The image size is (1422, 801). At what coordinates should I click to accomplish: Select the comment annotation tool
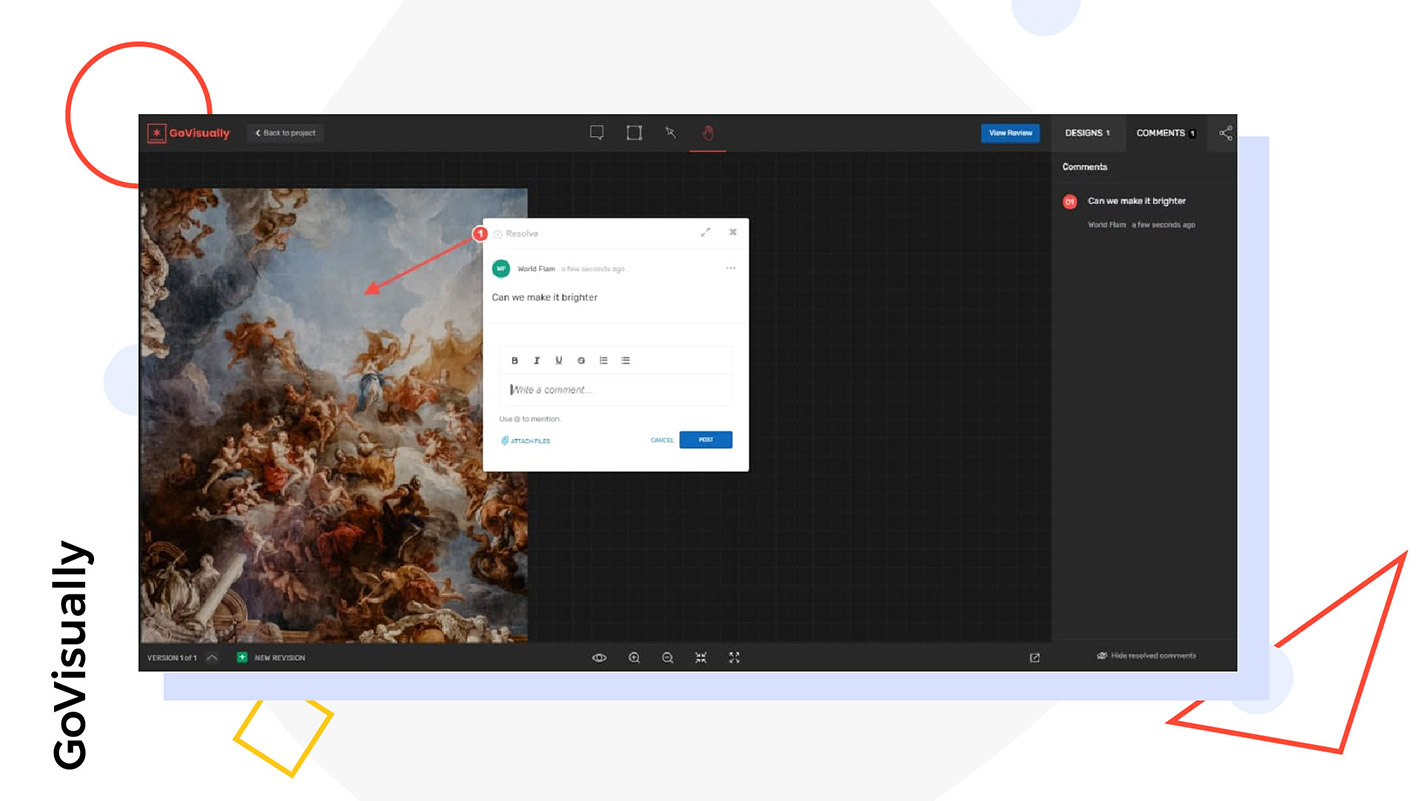pyautogui.click(x=597, y=133)
